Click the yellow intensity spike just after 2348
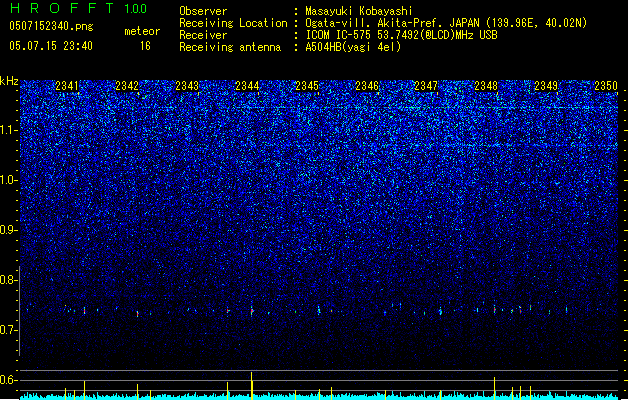Screen dimensions: 629x400 point(495,388)
